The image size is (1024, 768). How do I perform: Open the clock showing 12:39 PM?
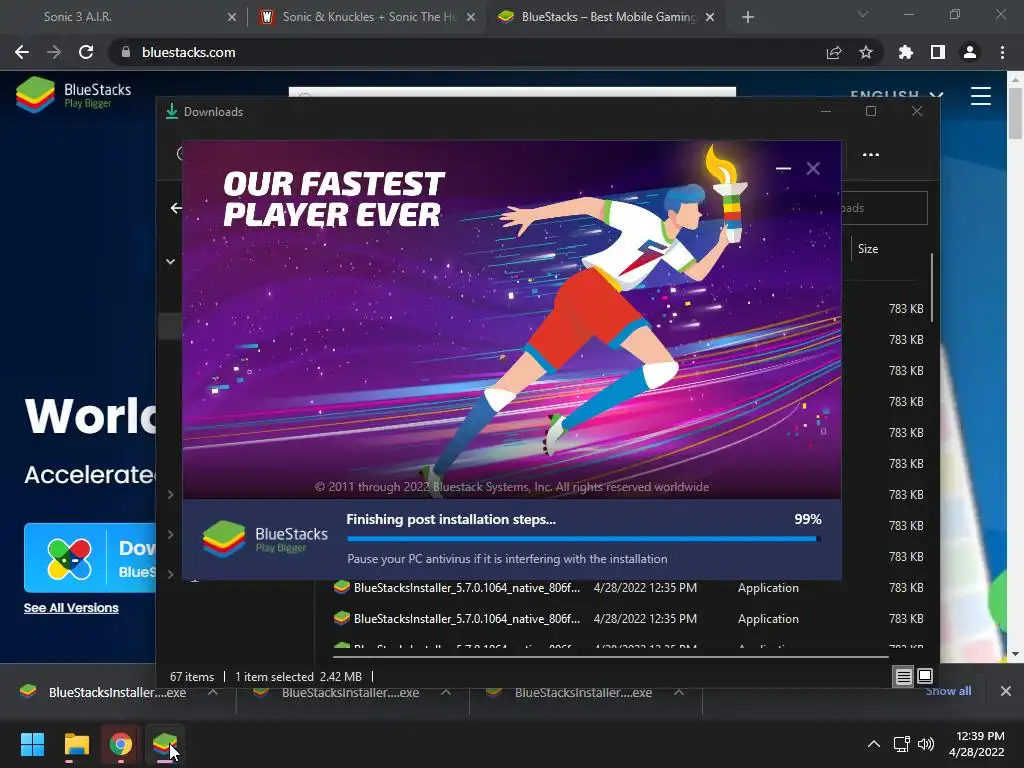(x=977, y=744)
